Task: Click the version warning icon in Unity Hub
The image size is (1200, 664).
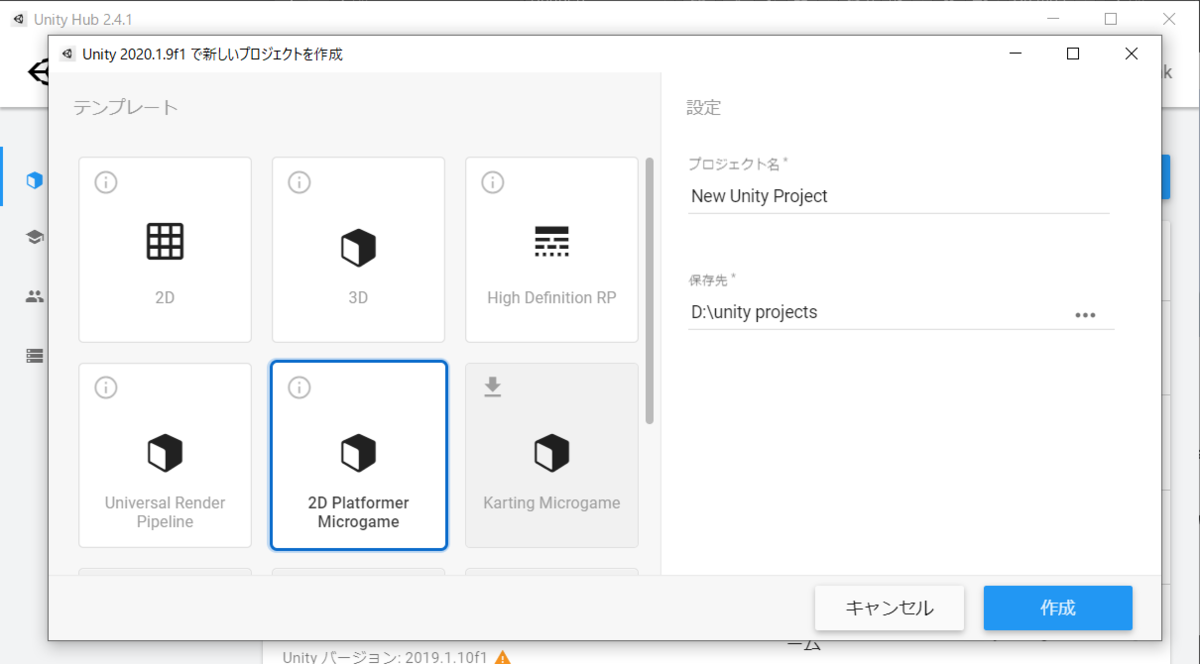Action: 503,657
